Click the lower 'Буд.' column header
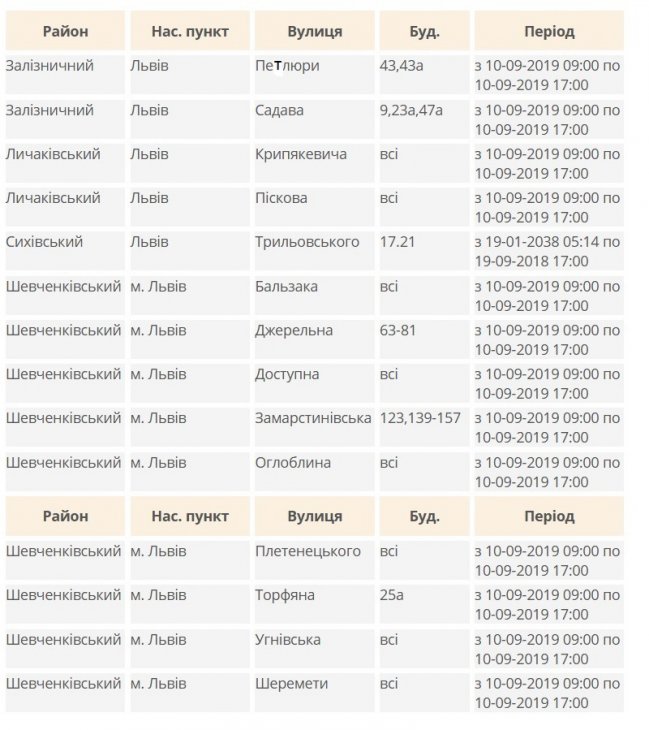The width and height of the screenshot is (649, 730). tap(424, 517)
